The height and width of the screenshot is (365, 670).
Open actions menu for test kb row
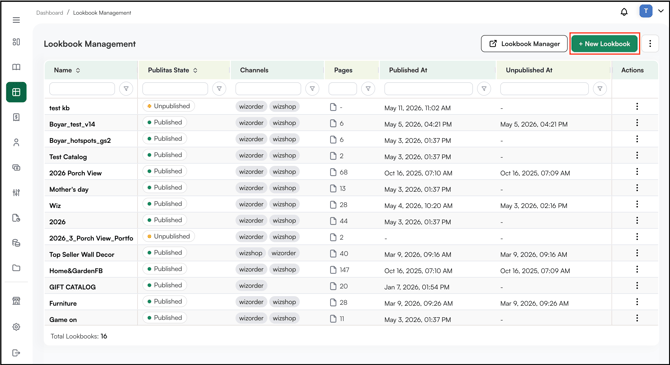point(637,106)
